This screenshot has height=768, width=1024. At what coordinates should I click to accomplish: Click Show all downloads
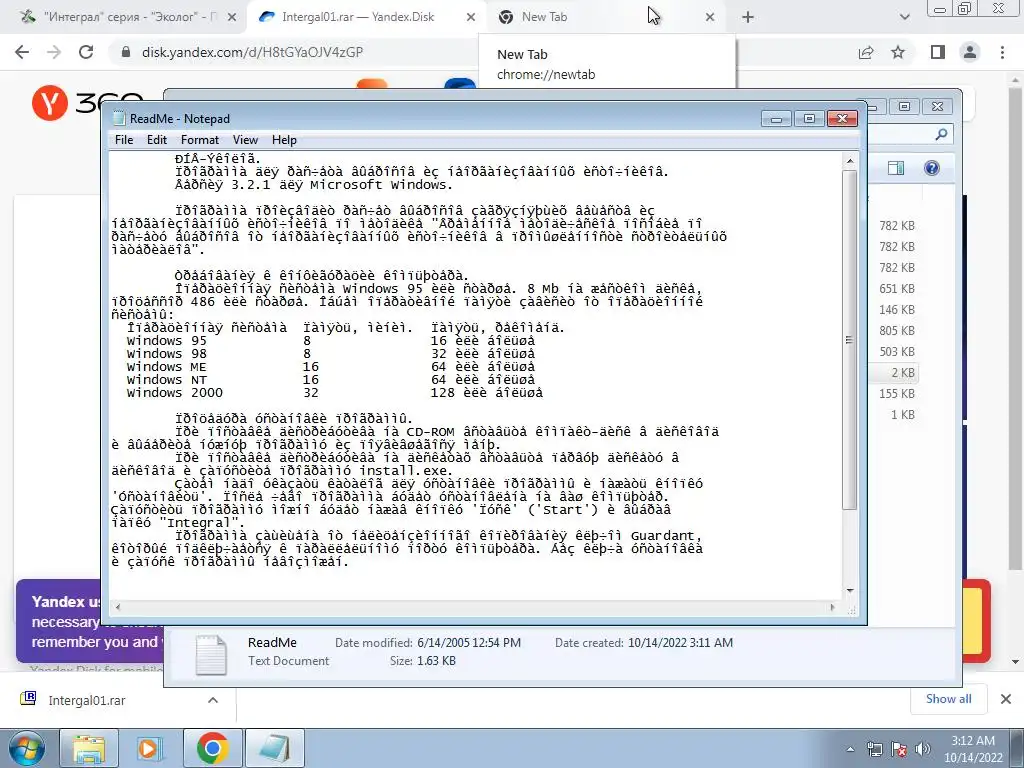[948, 699]
